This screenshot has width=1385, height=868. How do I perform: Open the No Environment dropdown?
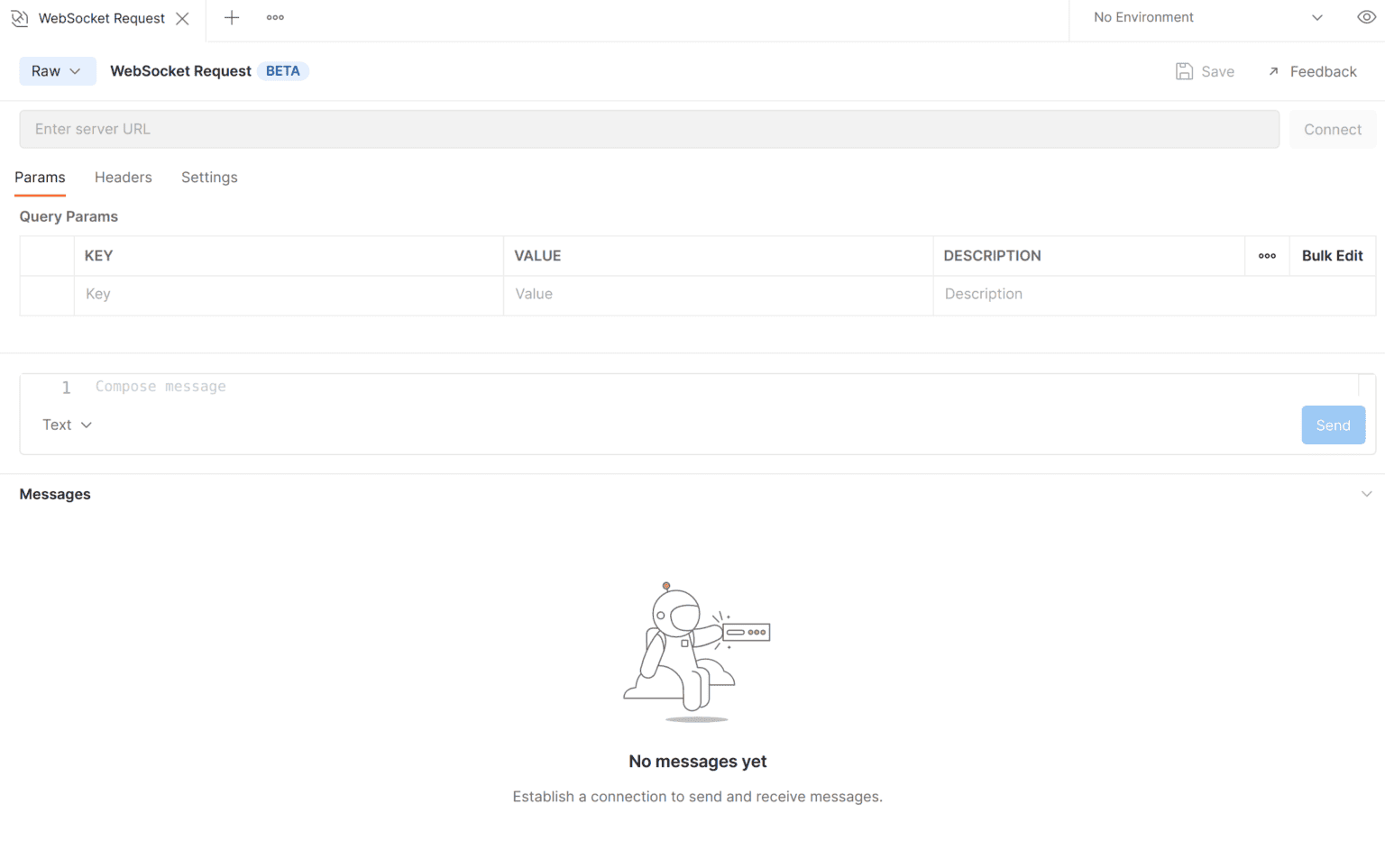pyautogui.click(x=1208, y=17)
